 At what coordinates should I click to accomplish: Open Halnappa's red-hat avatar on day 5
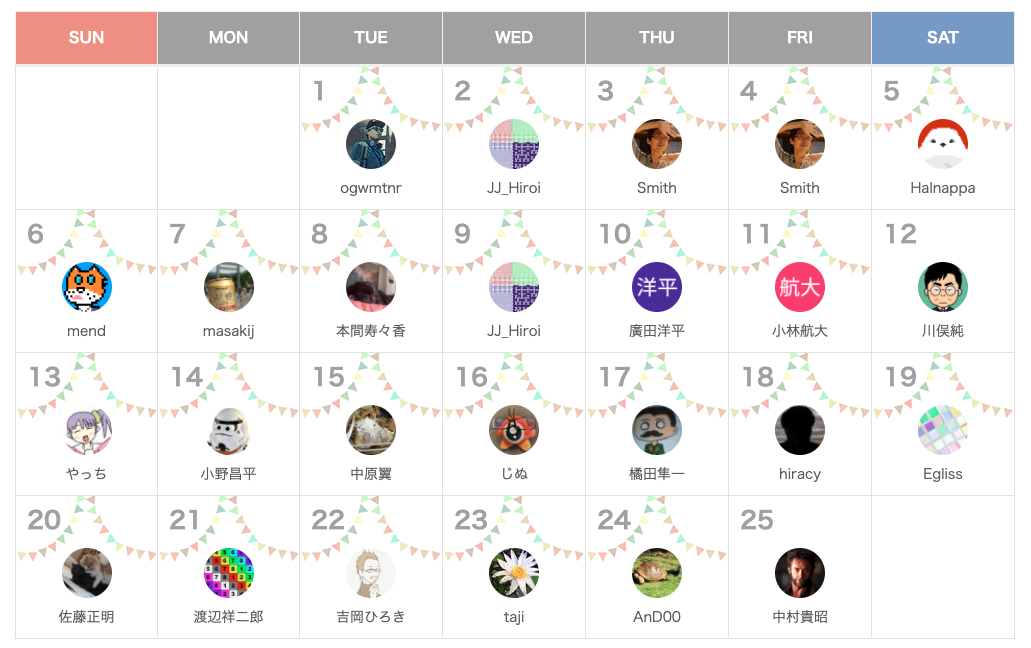[942, 144]
